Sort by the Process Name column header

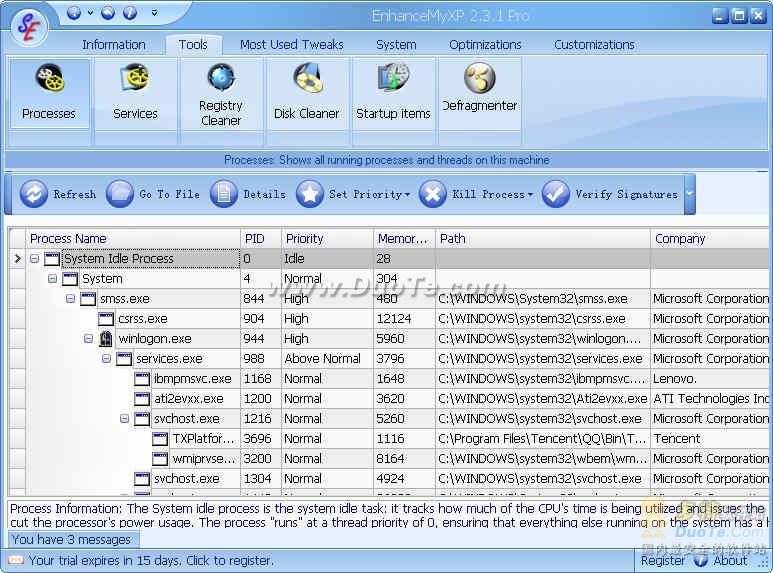pyautogui.click(x=134, y=239)
